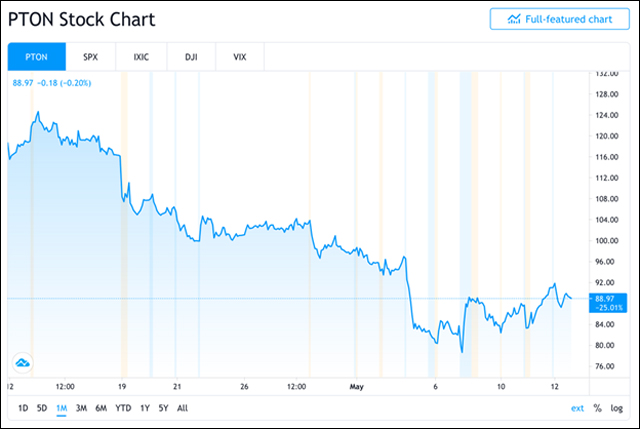Click the 88.97 current price label

[604, 298]
